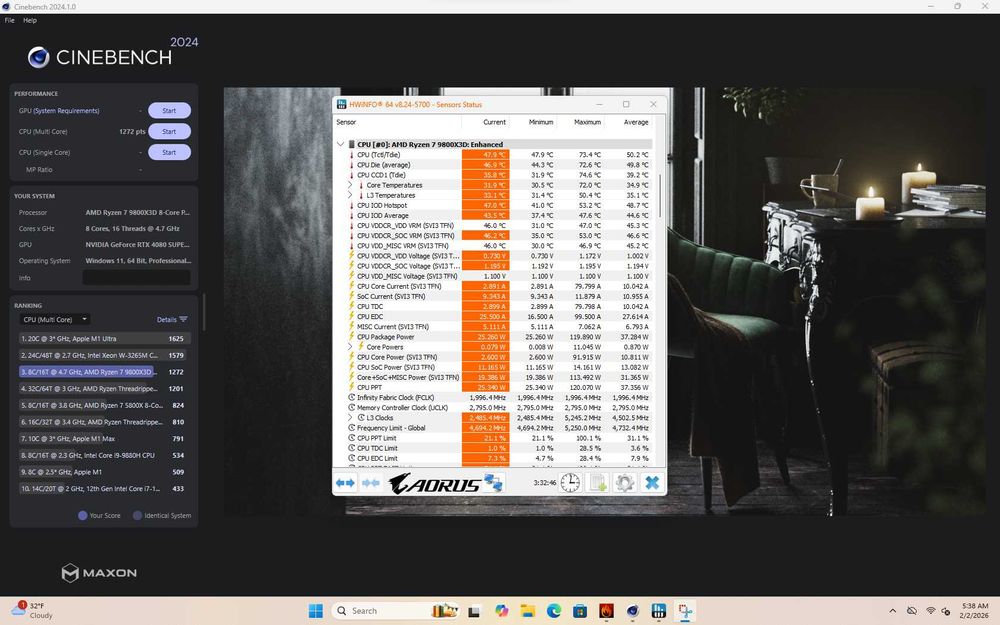Viewport: 1000px width, 625px height.
Task: Click the Info text field in Your System
Action: [136, 277]
